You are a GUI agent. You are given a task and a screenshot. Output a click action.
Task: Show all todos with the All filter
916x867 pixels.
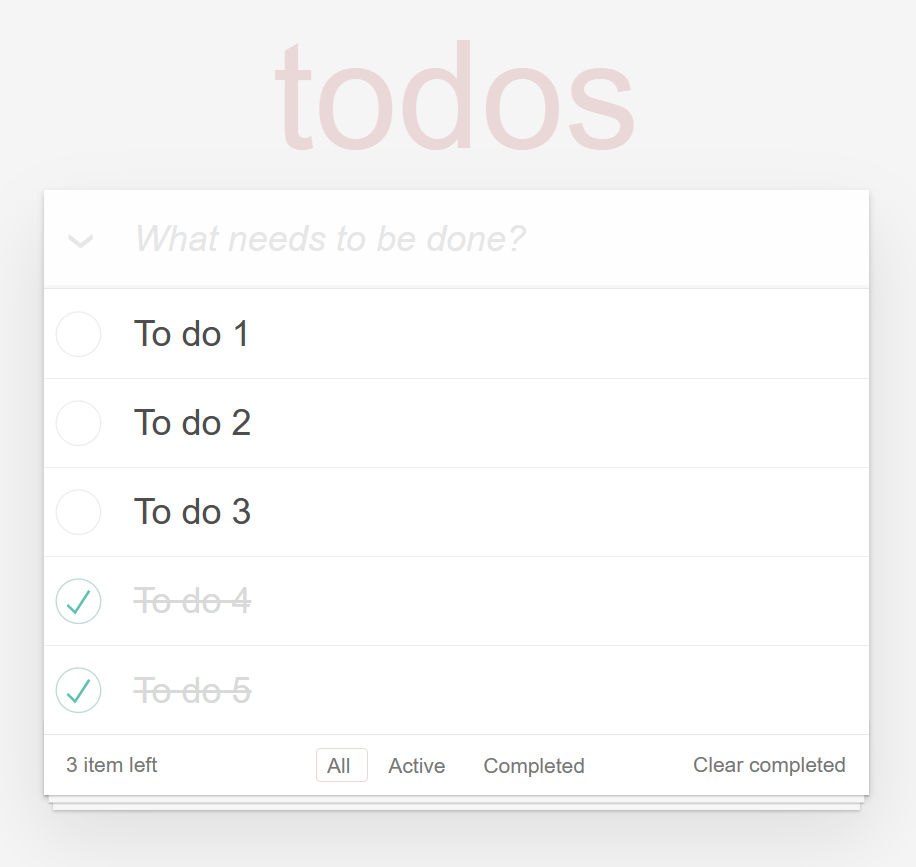340,766
